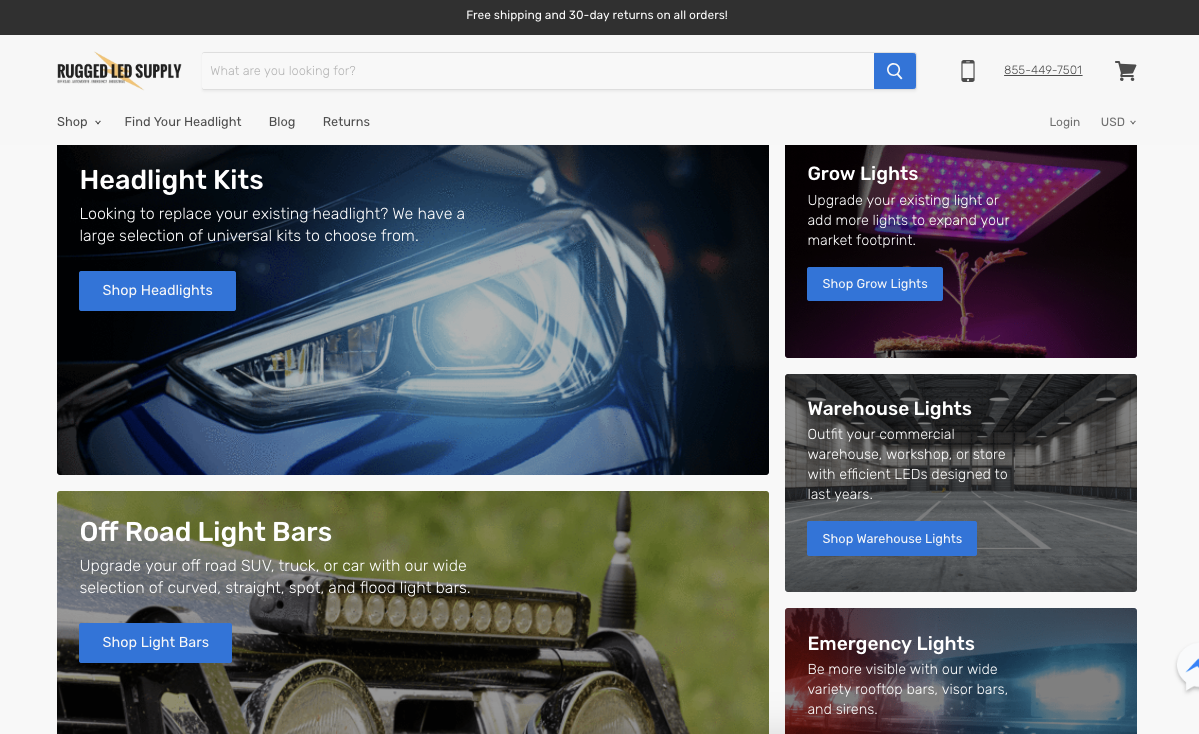Click the Warehouse Lights heading

[x=889, y=409]
